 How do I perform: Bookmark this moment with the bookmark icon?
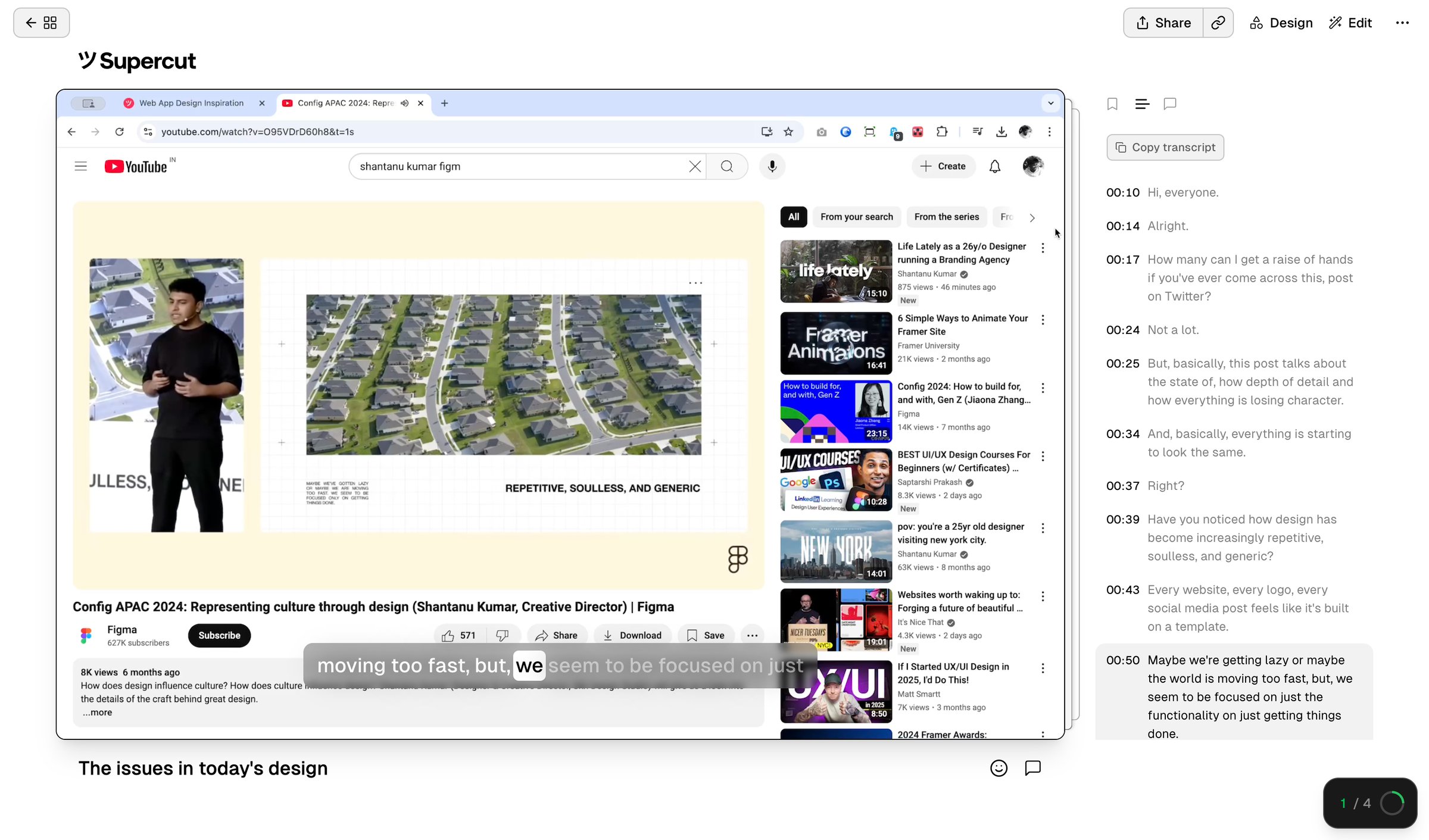pyautogui.click(x=1112, y=104)
